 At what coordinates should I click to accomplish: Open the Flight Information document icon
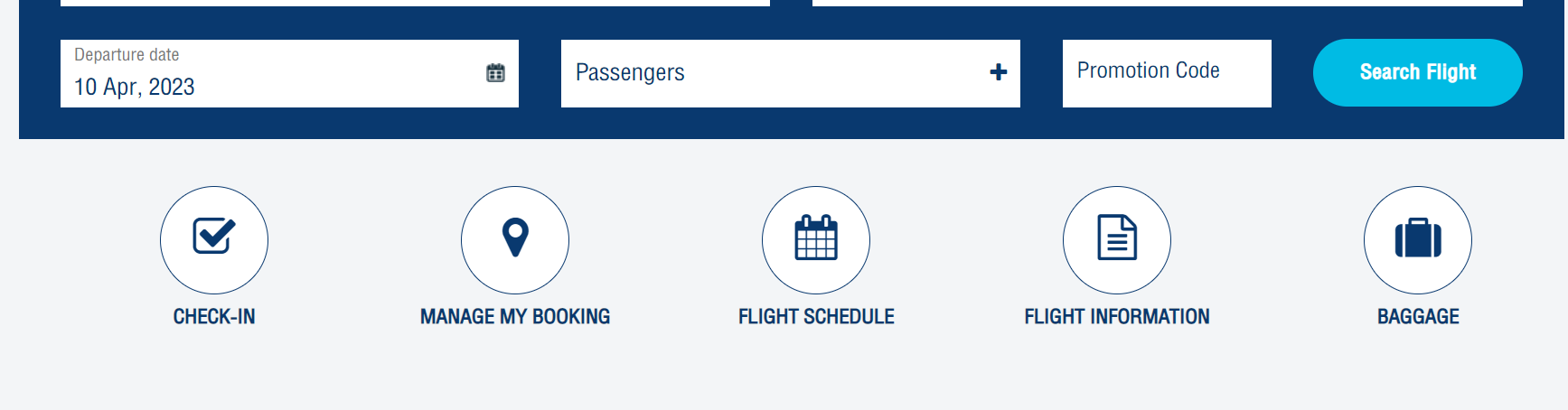pos(1117,240)
